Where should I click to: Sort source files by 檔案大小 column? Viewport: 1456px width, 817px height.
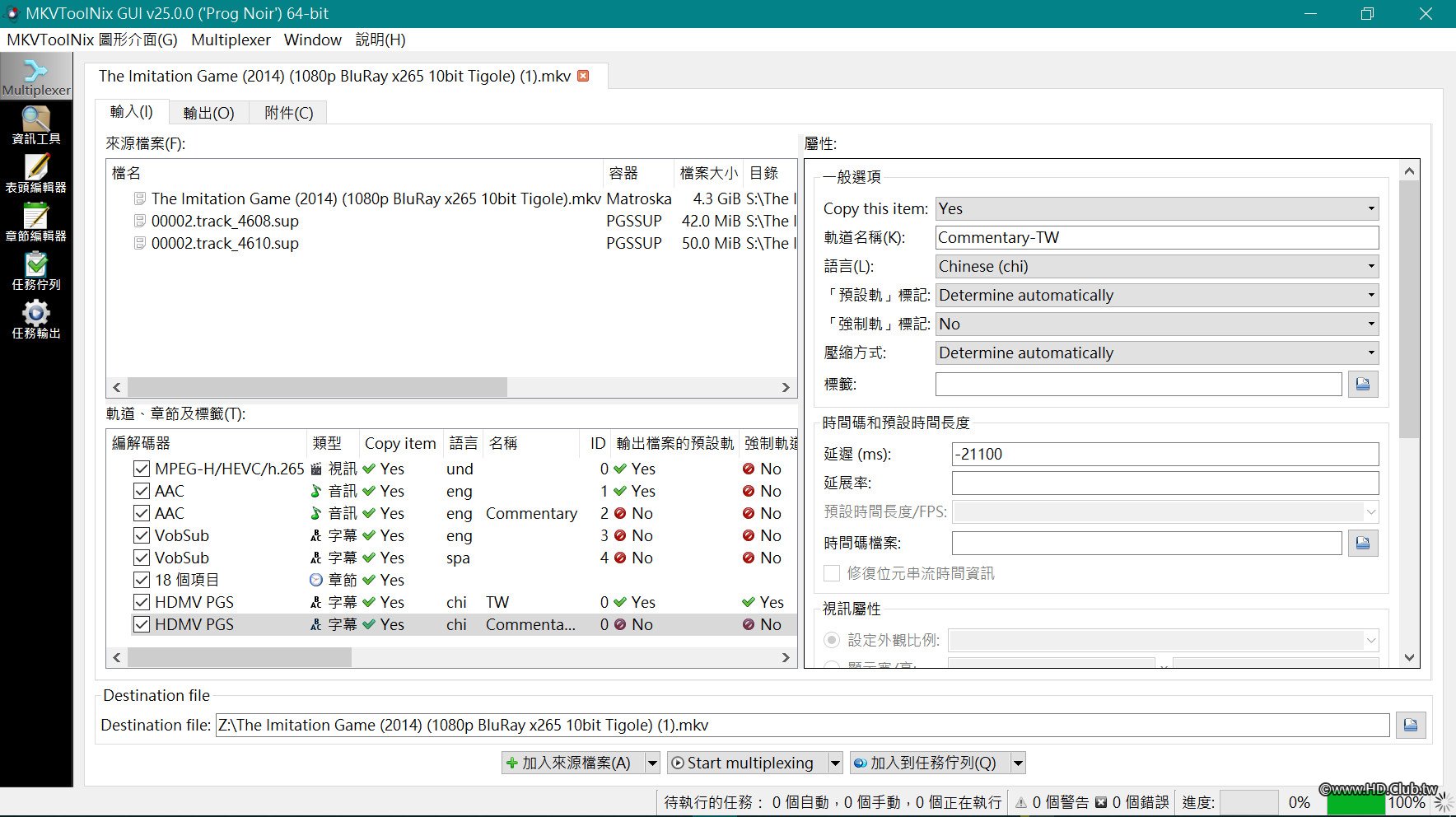708,173
